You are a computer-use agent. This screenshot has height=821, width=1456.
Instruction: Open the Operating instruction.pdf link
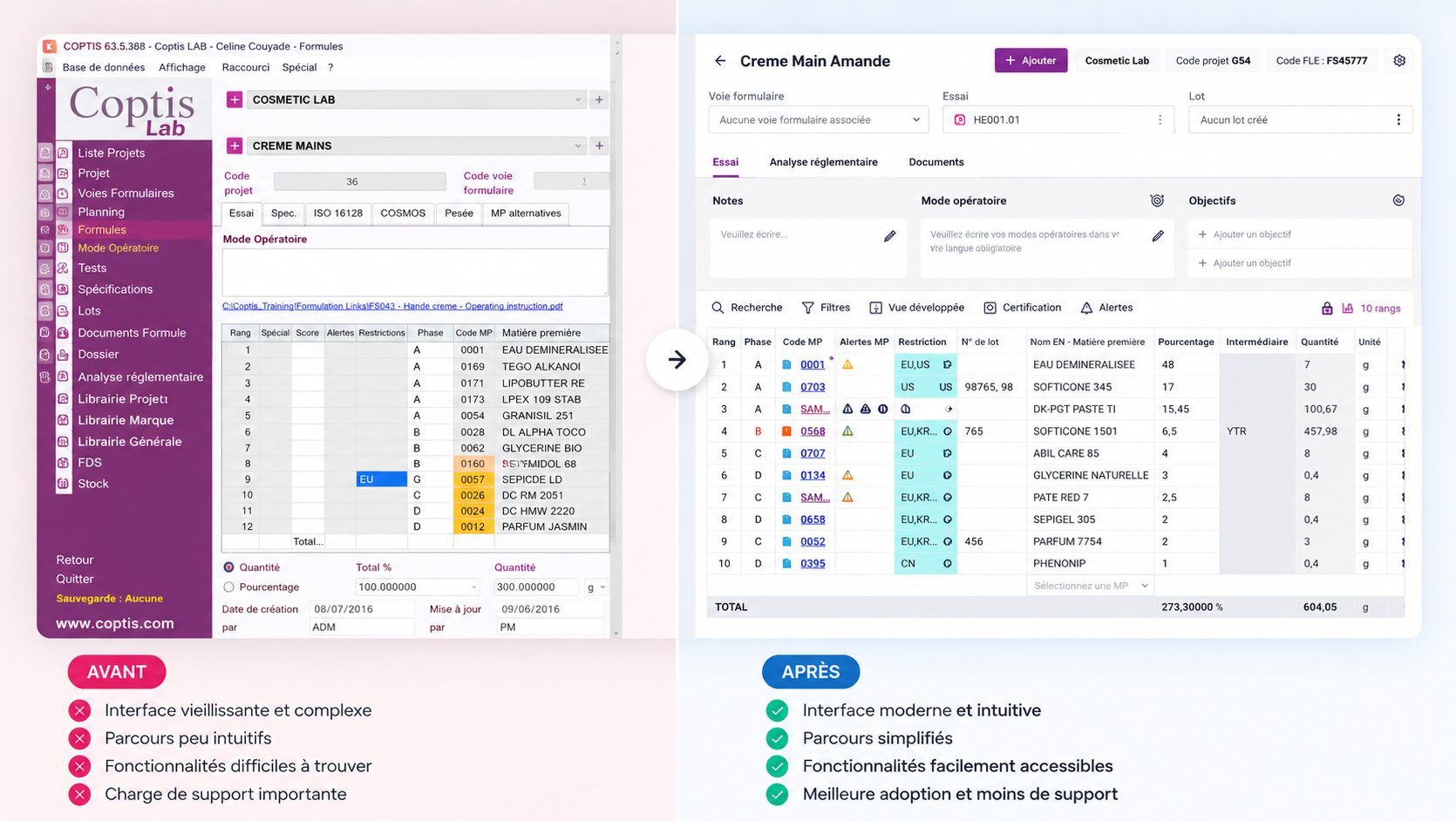(392, 307)
